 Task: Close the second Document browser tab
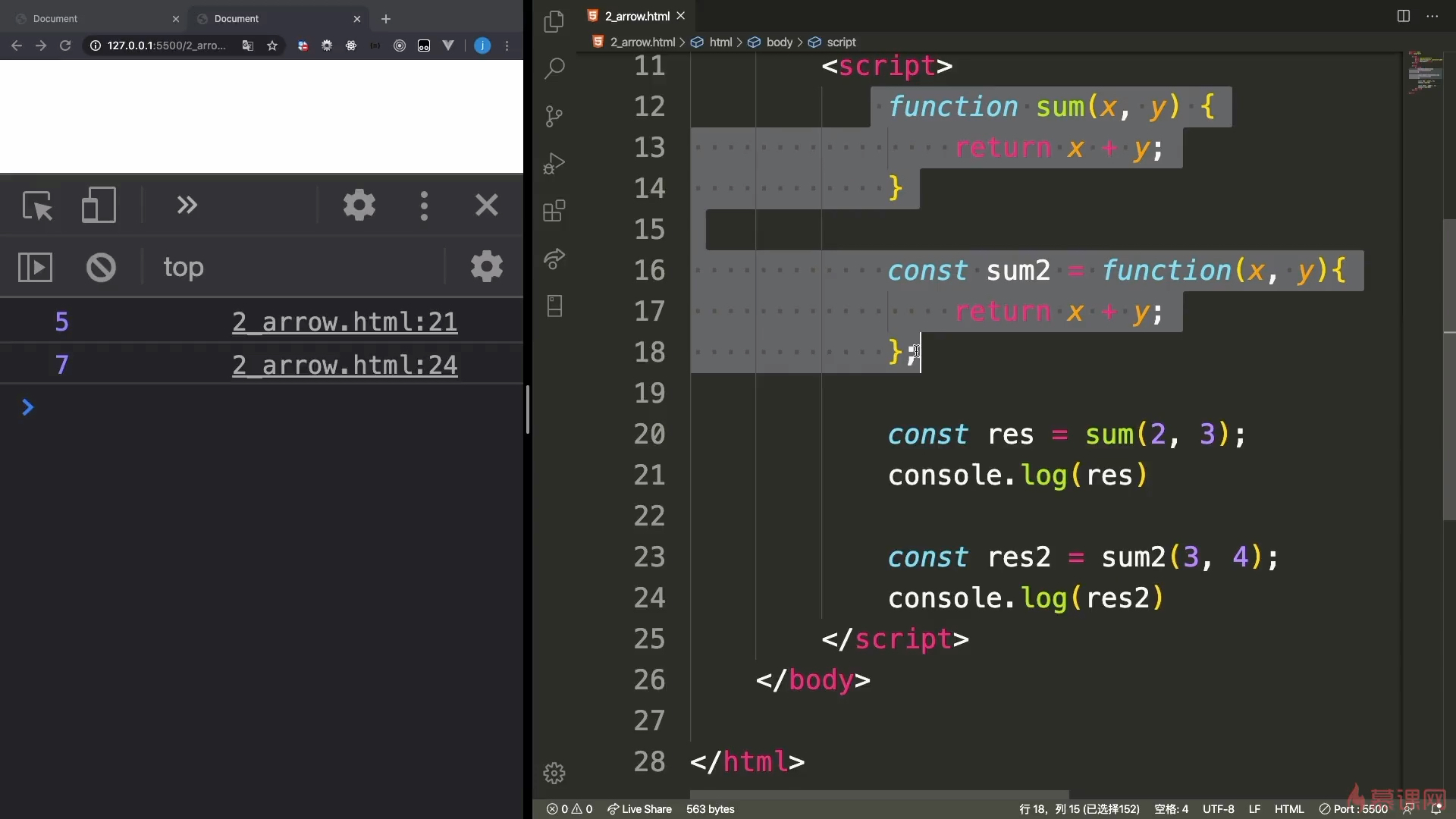coord(357,19)
